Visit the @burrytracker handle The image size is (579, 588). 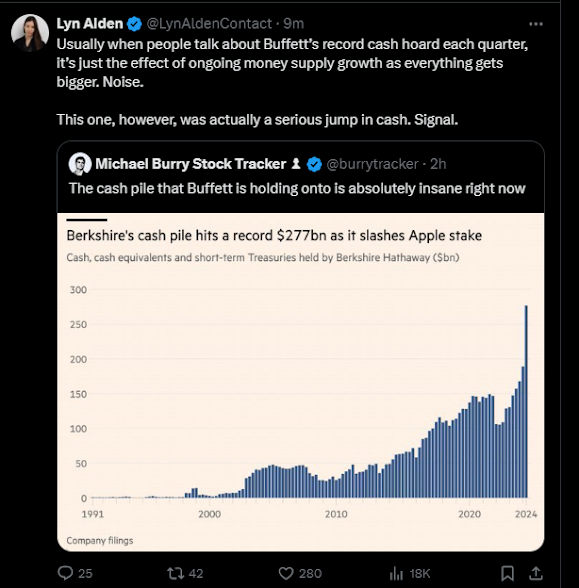(x=372, y=164)
